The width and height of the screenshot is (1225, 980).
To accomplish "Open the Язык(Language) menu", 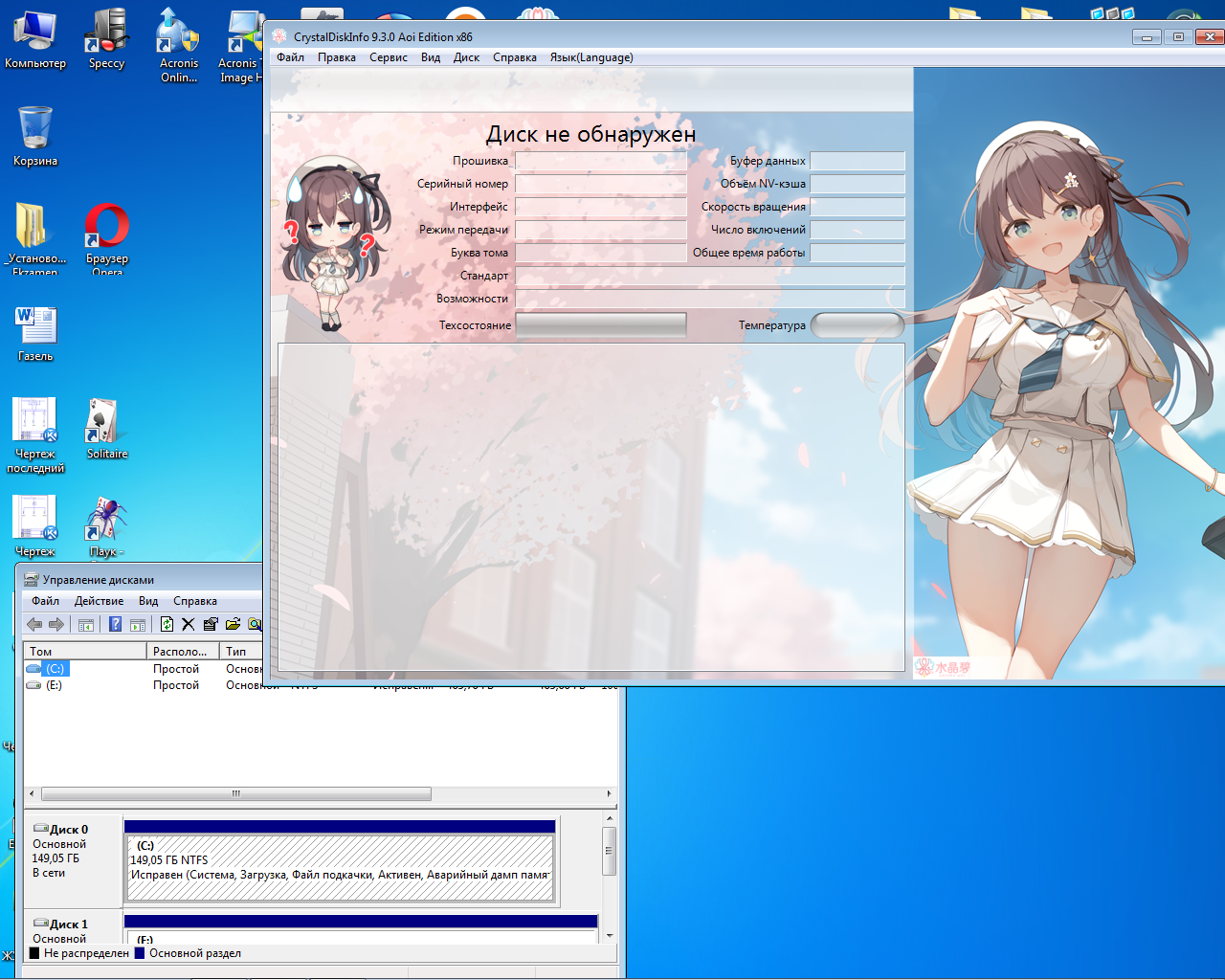I will tap(591, 57).
